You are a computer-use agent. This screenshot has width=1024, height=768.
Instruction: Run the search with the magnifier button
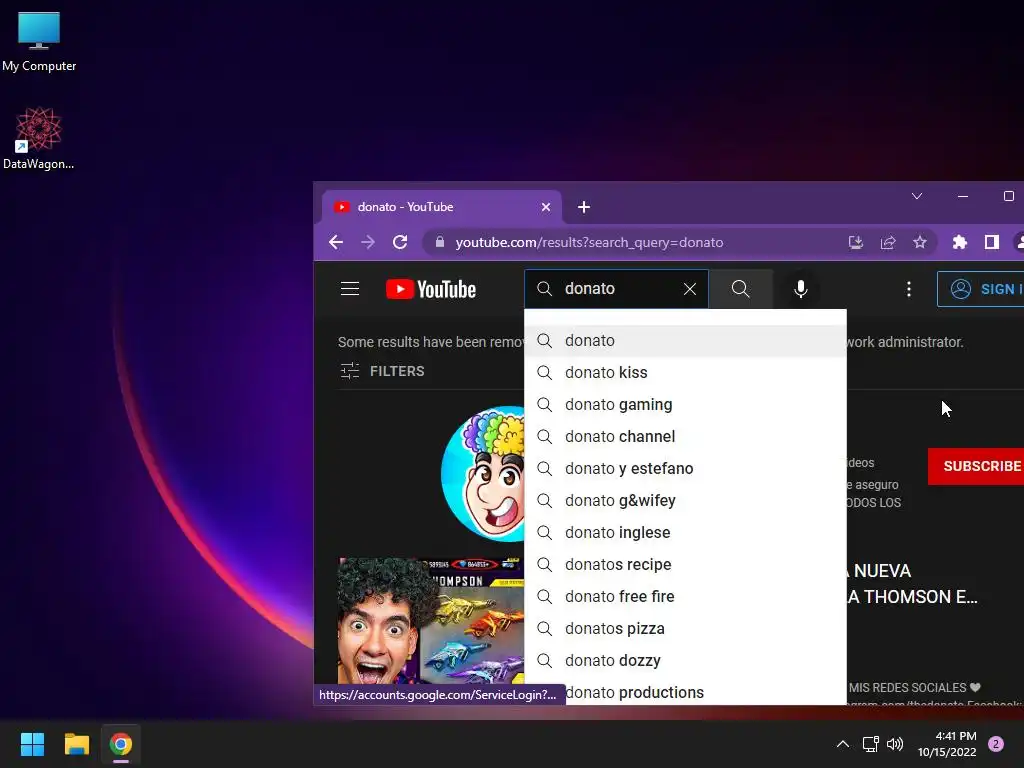coord(741,289)
